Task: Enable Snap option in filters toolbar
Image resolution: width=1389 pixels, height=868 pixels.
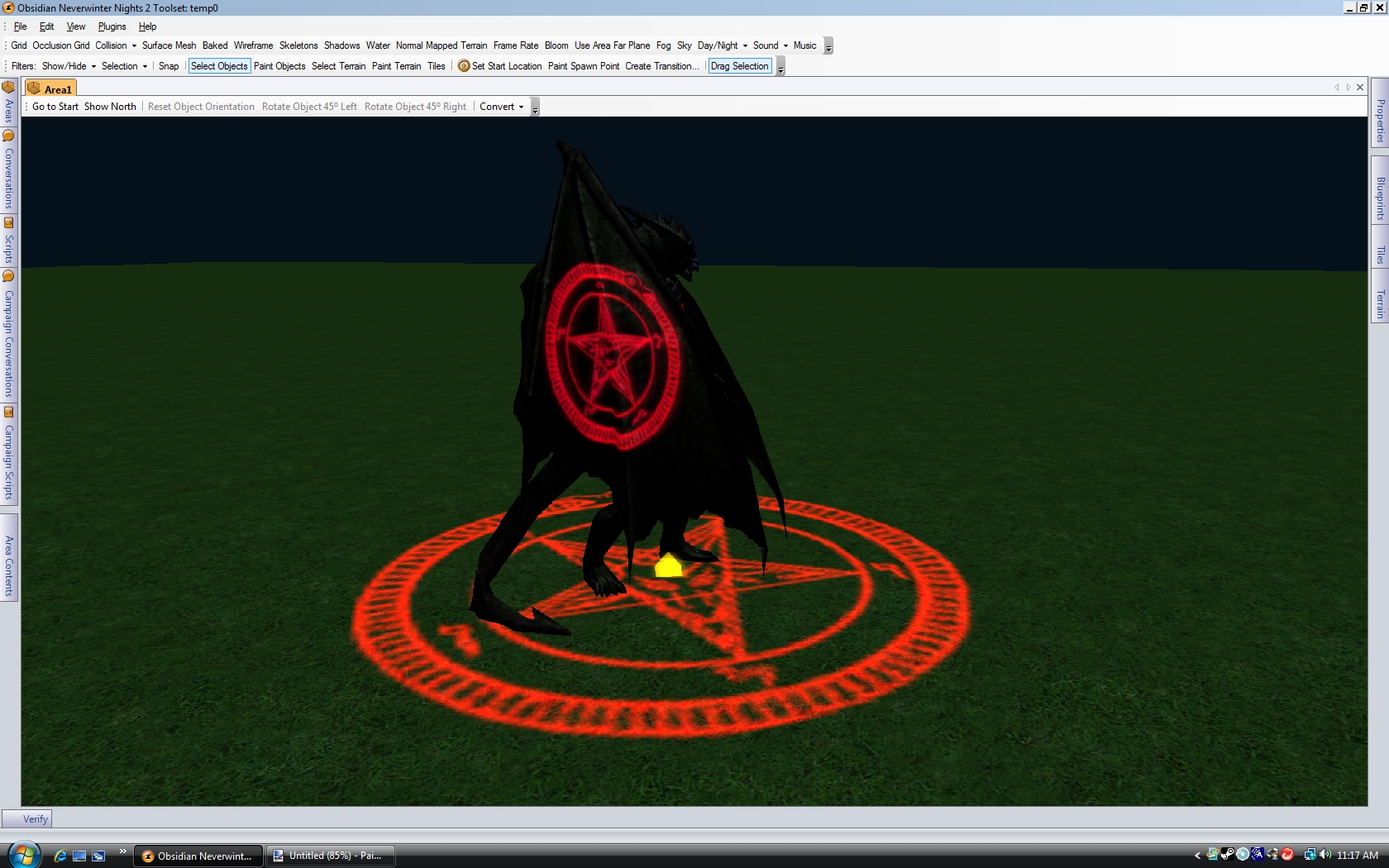Action: point(169,66)
